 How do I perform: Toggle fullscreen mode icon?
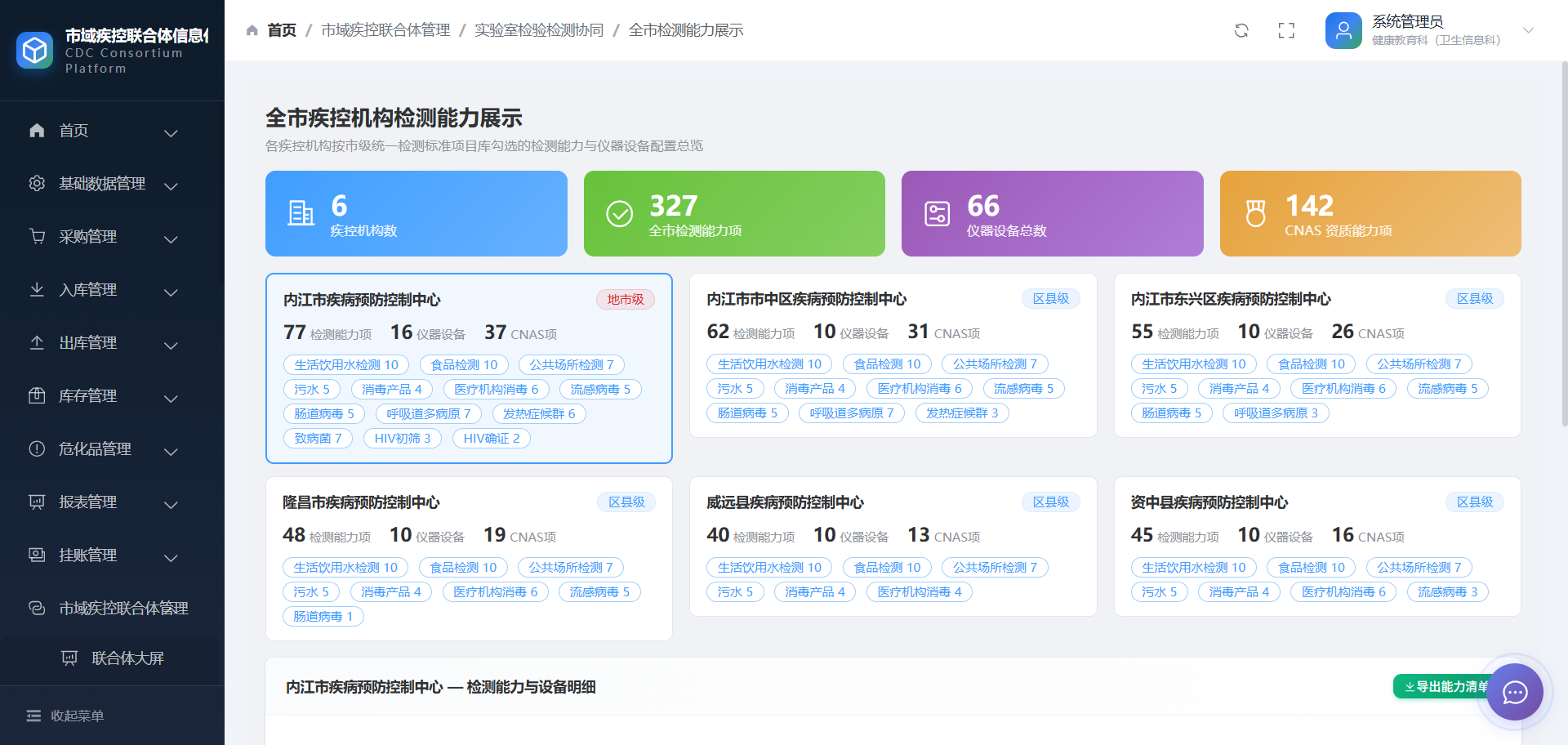[1286, 30]
